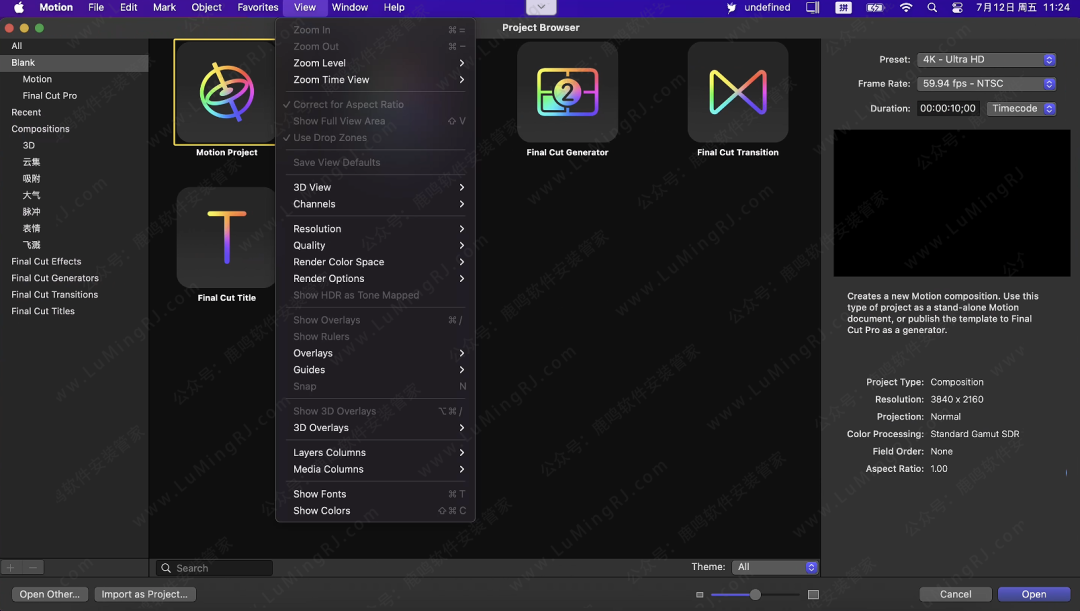Click the Open Other button
Viewport: 1080px width, 611px height.
pos(50,594)
